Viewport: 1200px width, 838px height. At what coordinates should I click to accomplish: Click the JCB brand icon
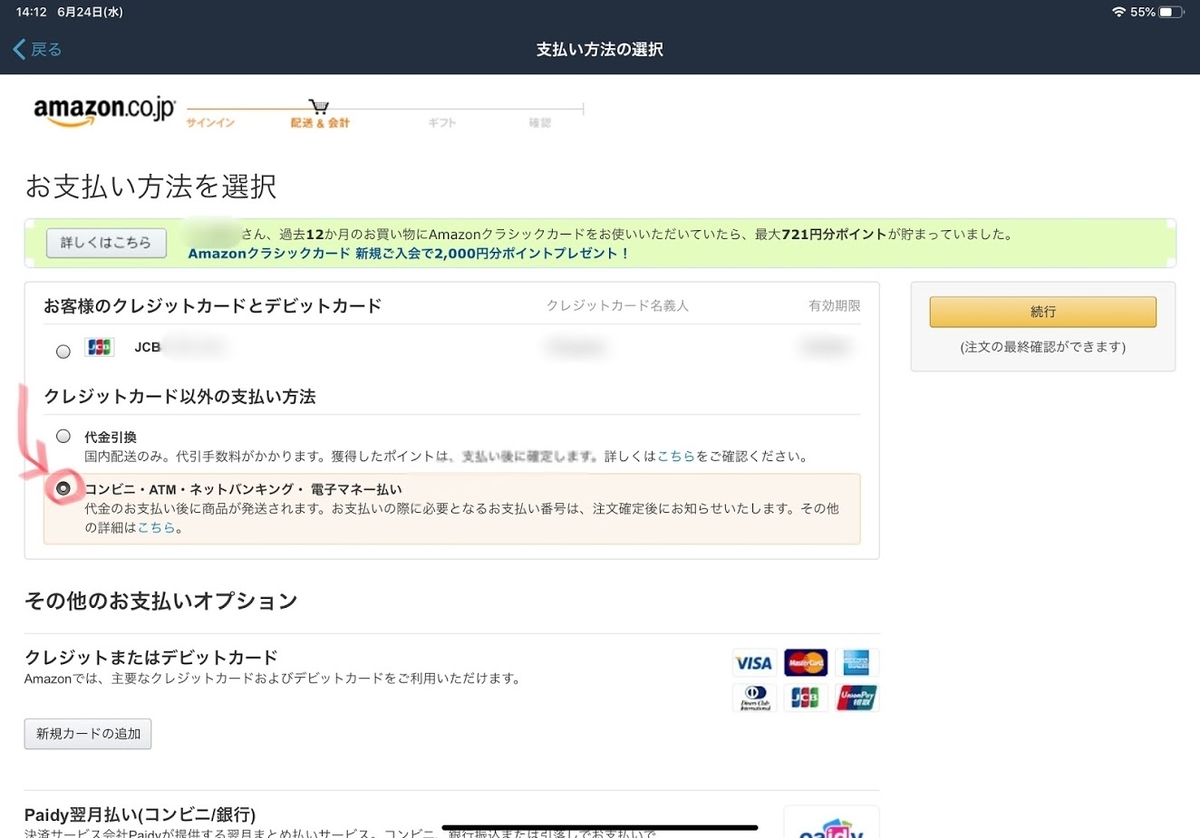coord(806,697)
